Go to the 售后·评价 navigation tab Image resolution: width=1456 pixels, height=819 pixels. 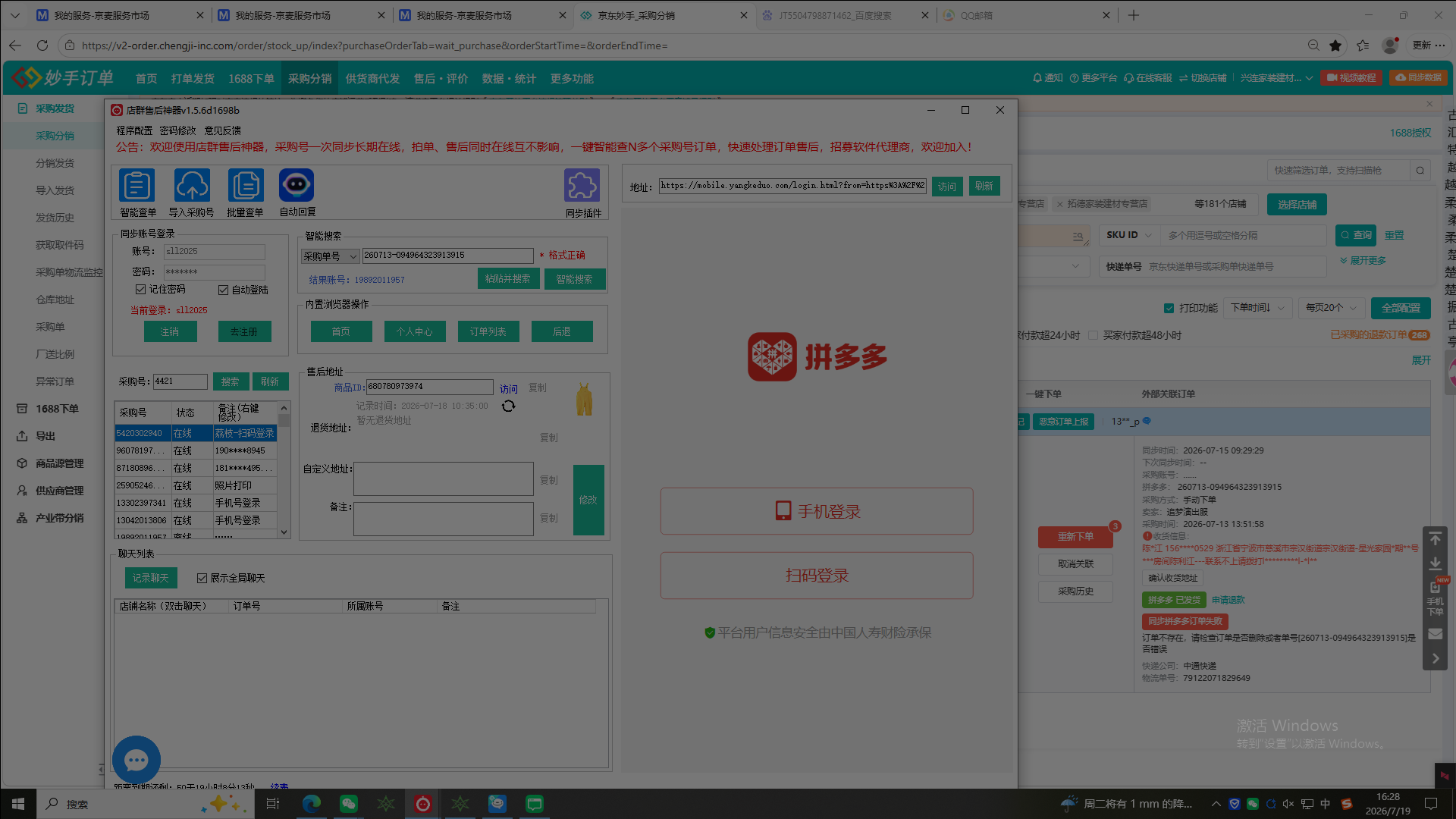[x=441, y=78]
